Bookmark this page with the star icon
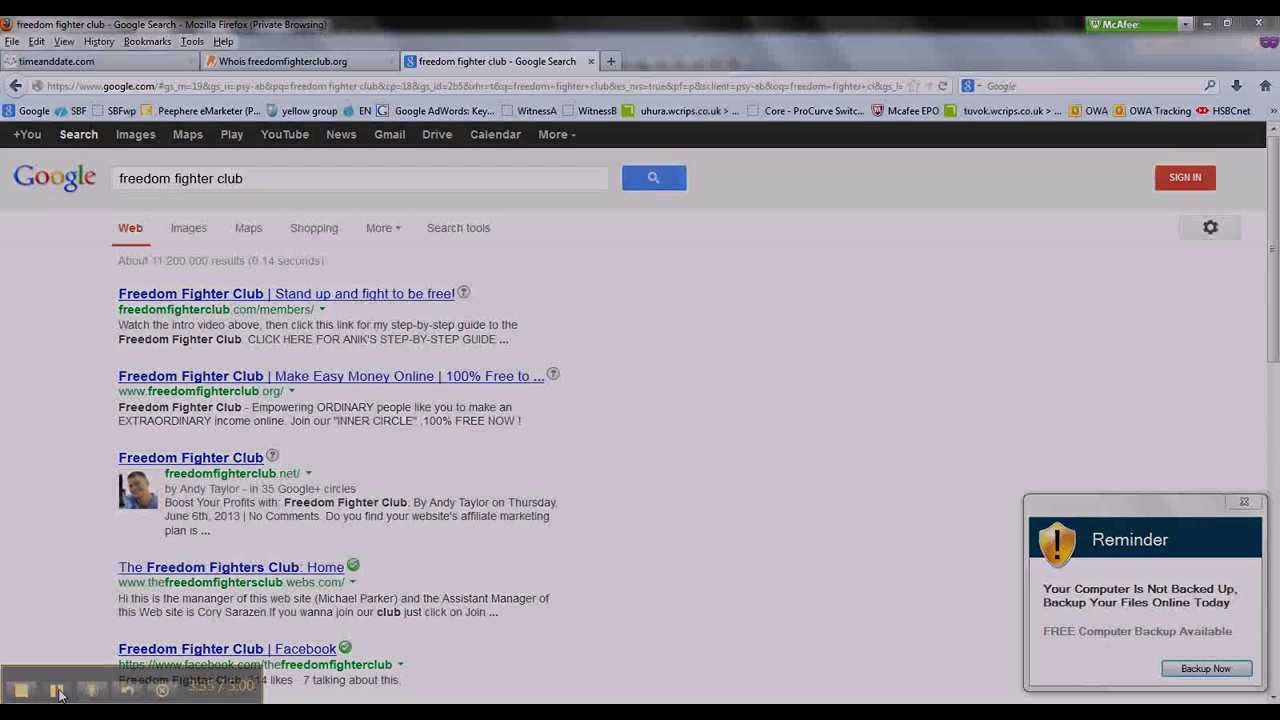 click(x=913, y=86)
